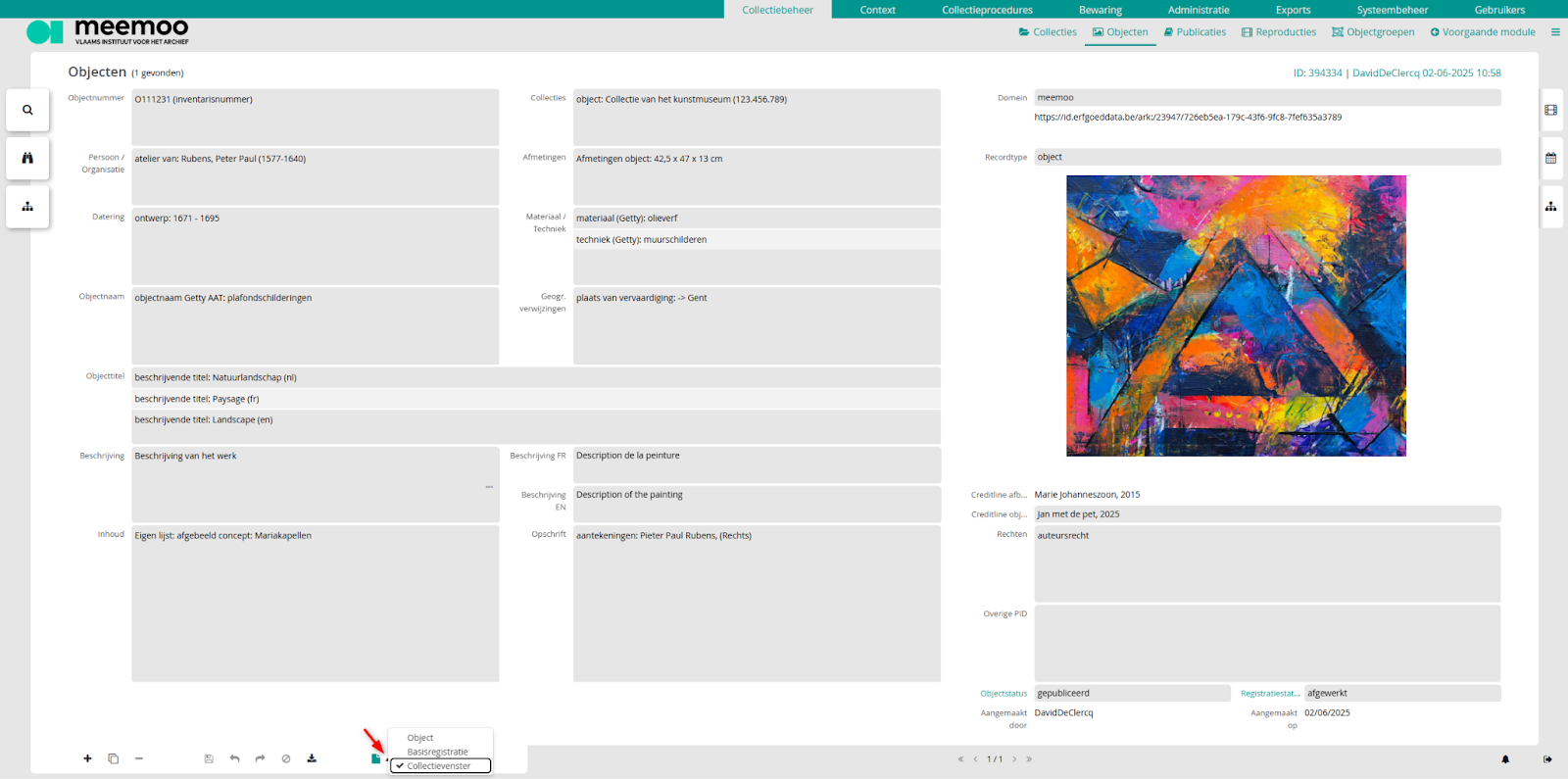This screenshot has height=779, width=1568.
Task: Expand the Beschrijving field via ellipsis
Action: point(489,487)
